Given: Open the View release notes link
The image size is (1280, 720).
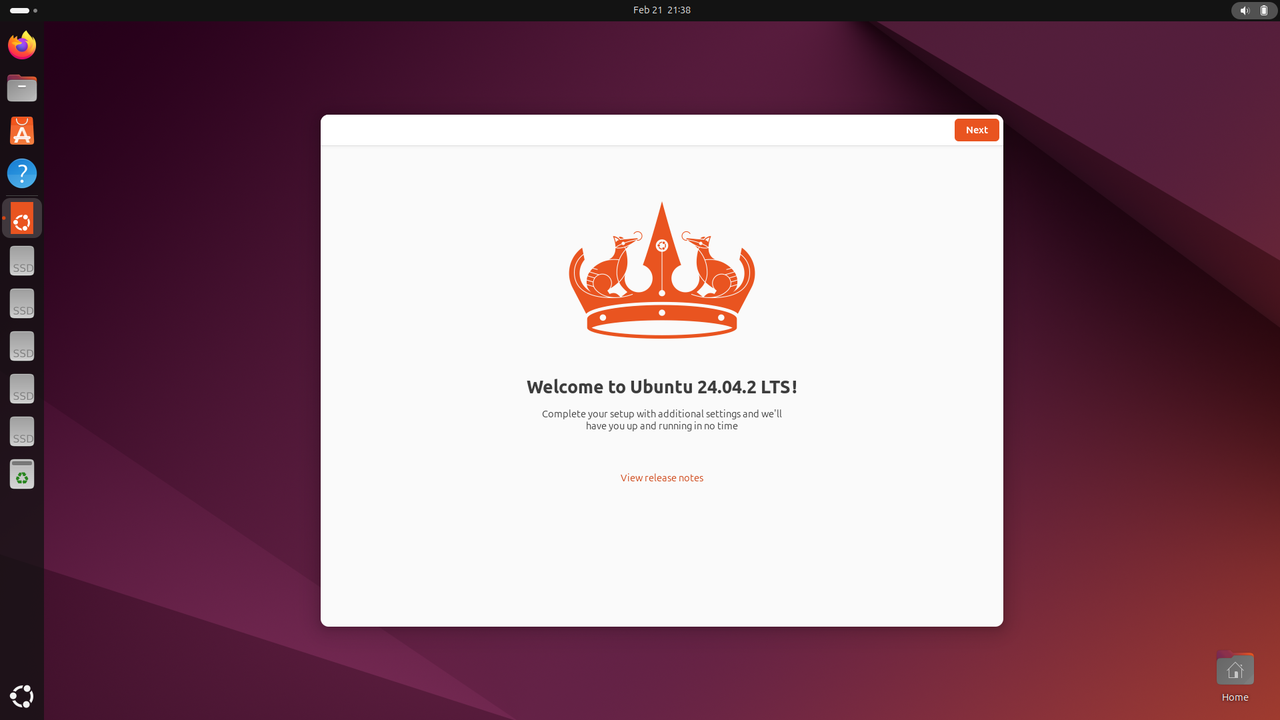Looking at the screenshot, I should (x=662, y=478).
